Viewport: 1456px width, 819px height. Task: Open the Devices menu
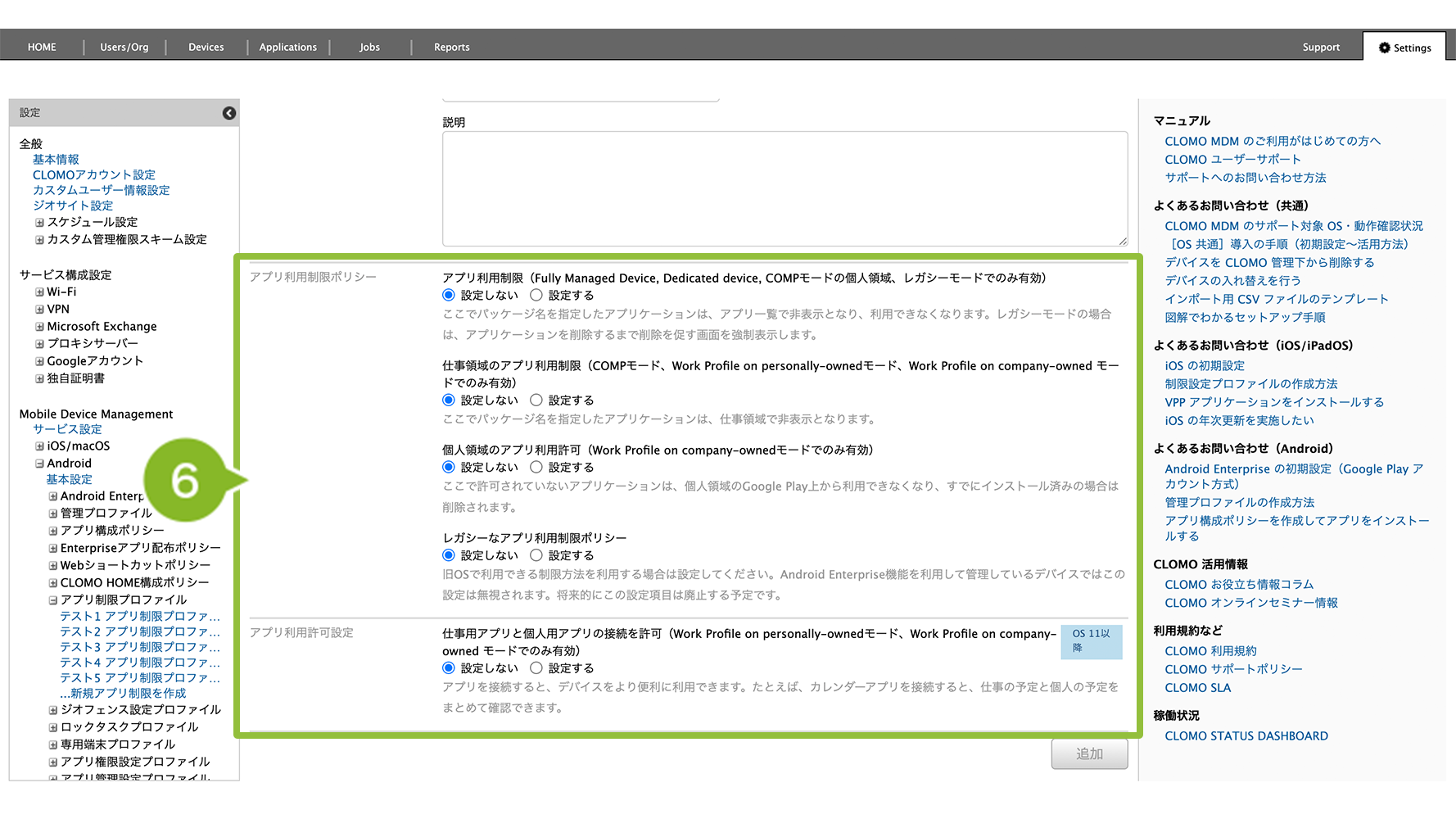[206, 48]
